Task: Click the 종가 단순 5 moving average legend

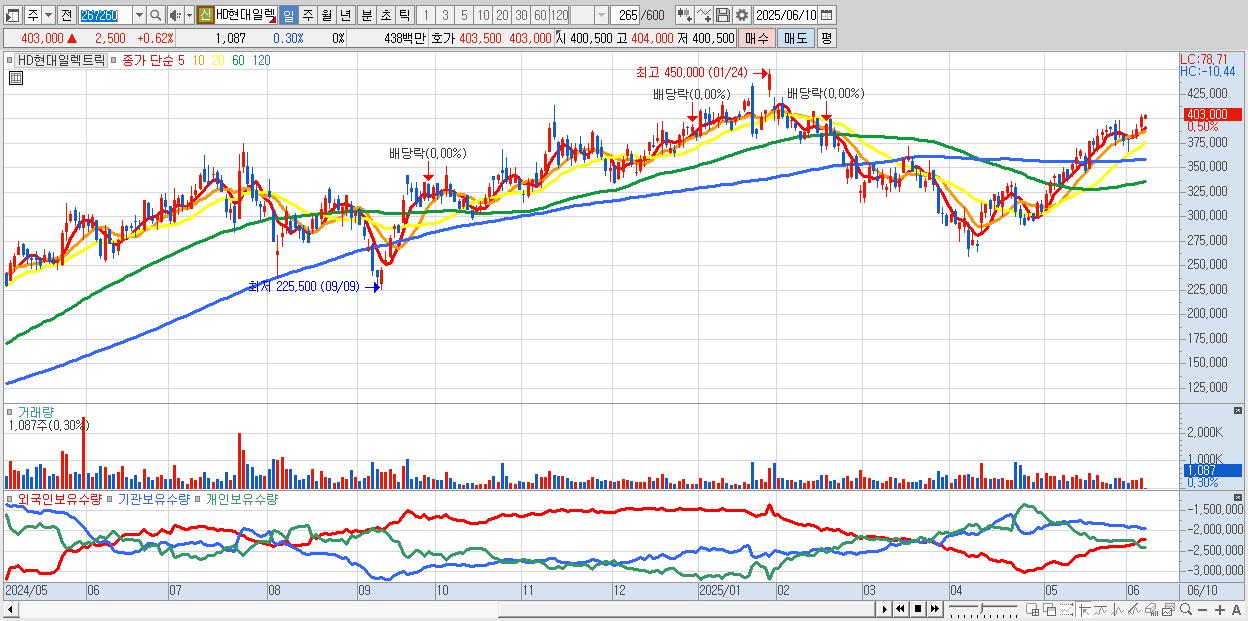Action: (153, 60)
